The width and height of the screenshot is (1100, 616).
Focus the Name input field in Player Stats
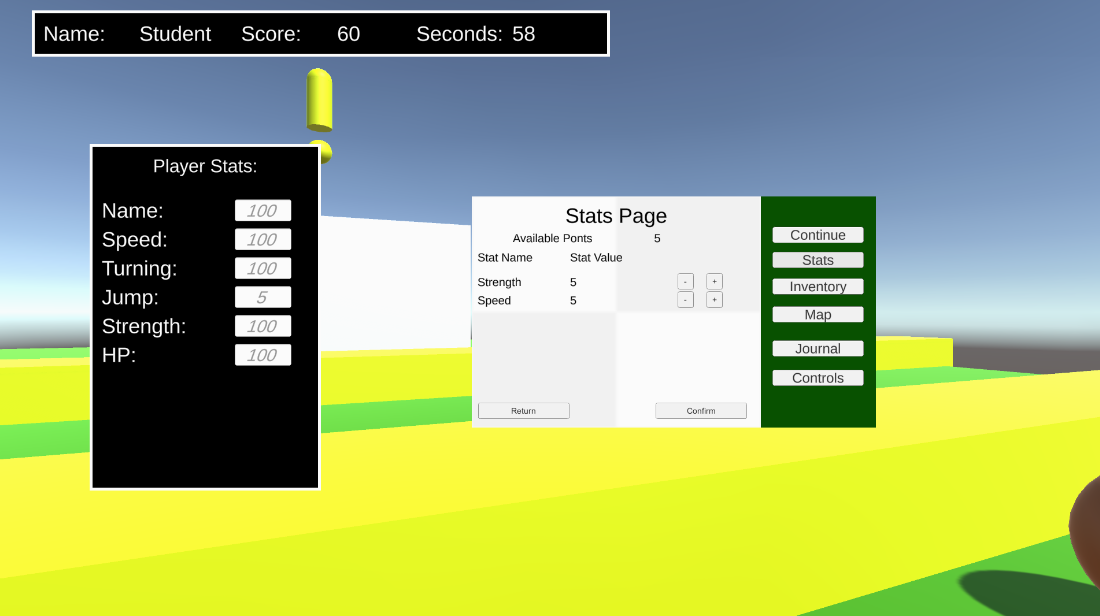pyautogui.click(x=263, y=210)
